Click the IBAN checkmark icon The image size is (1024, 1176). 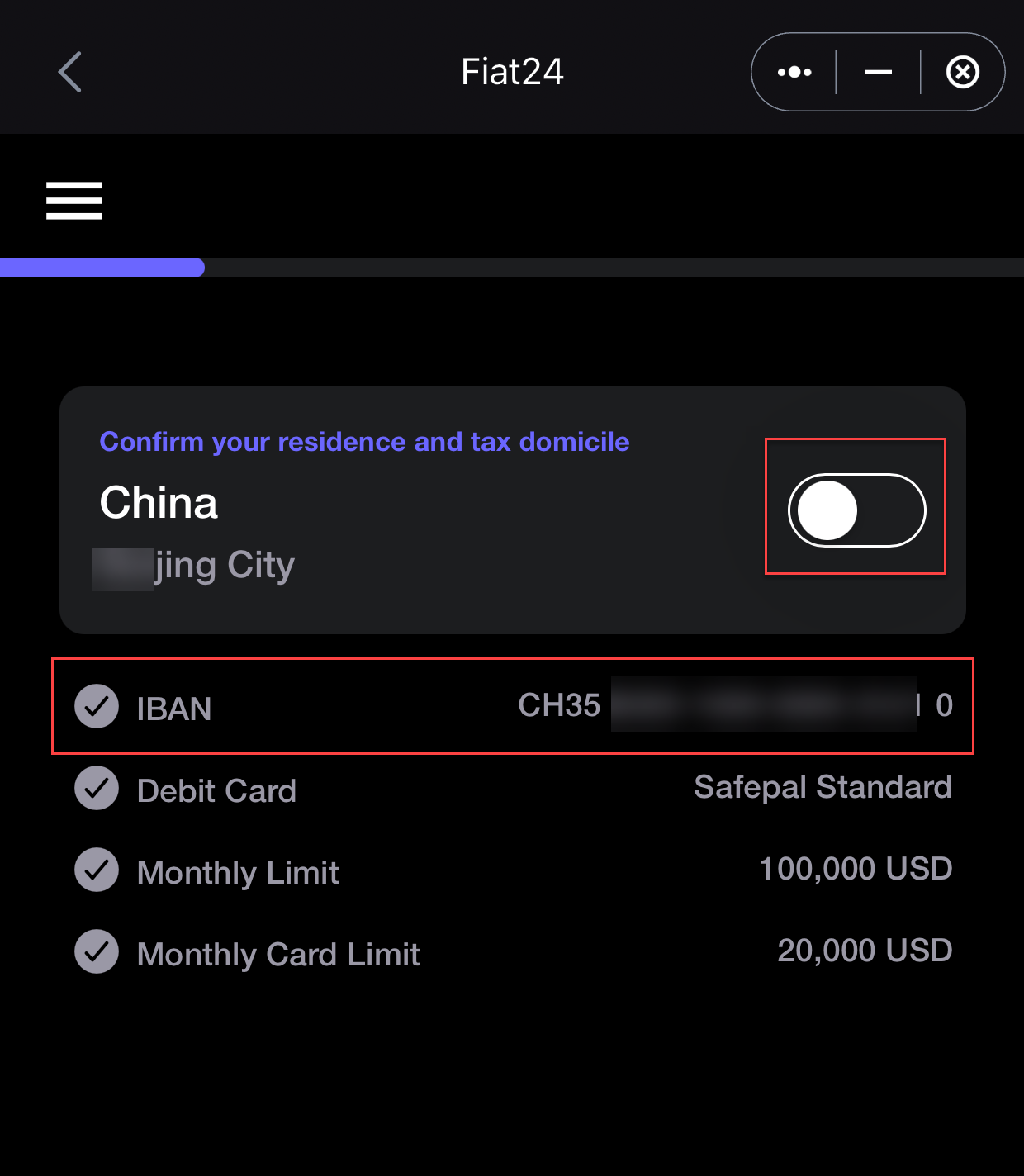97,706
